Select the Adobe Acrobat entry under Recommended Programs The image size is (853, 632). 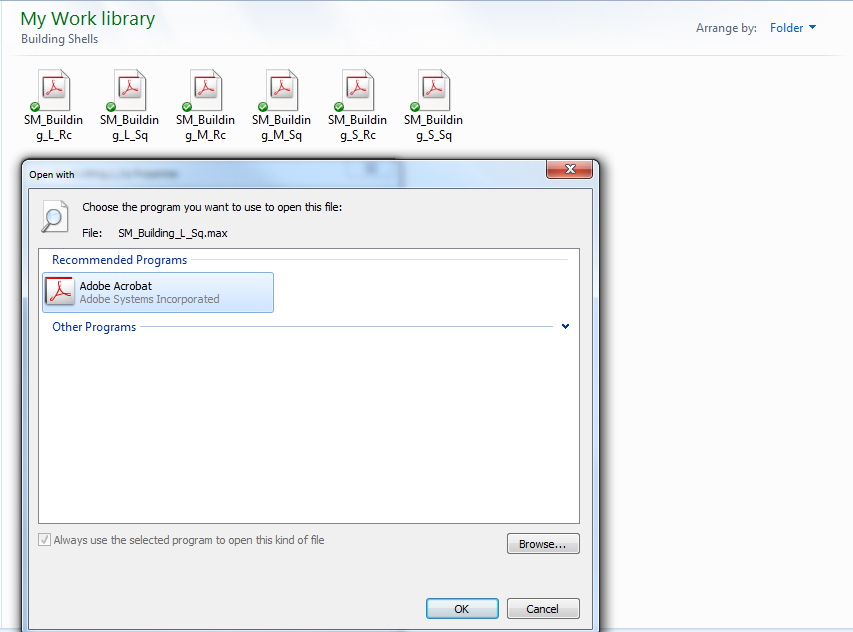(157, 291)
